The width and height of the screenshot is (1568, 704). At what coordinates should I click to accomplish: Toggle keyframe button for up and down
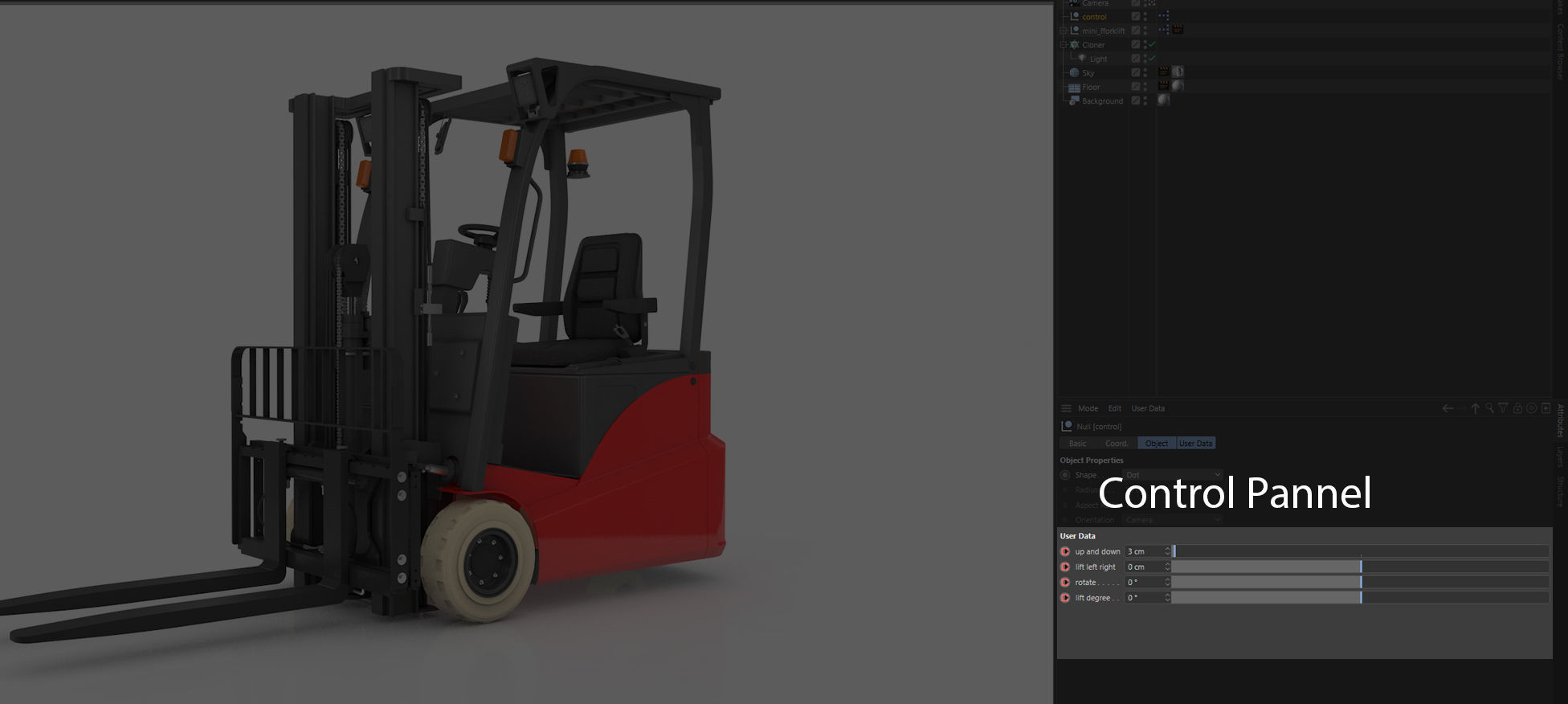[1065, 551]
